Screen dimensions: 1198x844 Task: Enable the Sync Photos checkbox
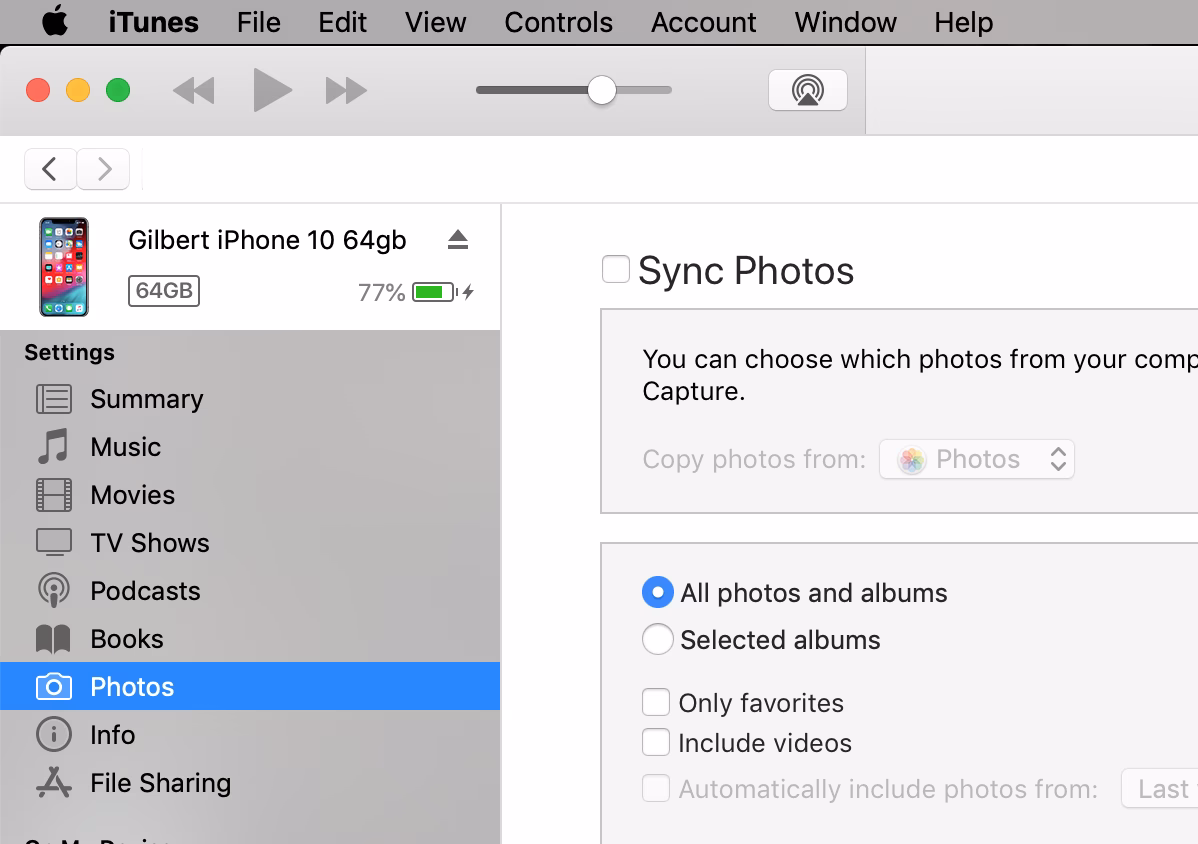pyautogui.click(x=615, y=268)
